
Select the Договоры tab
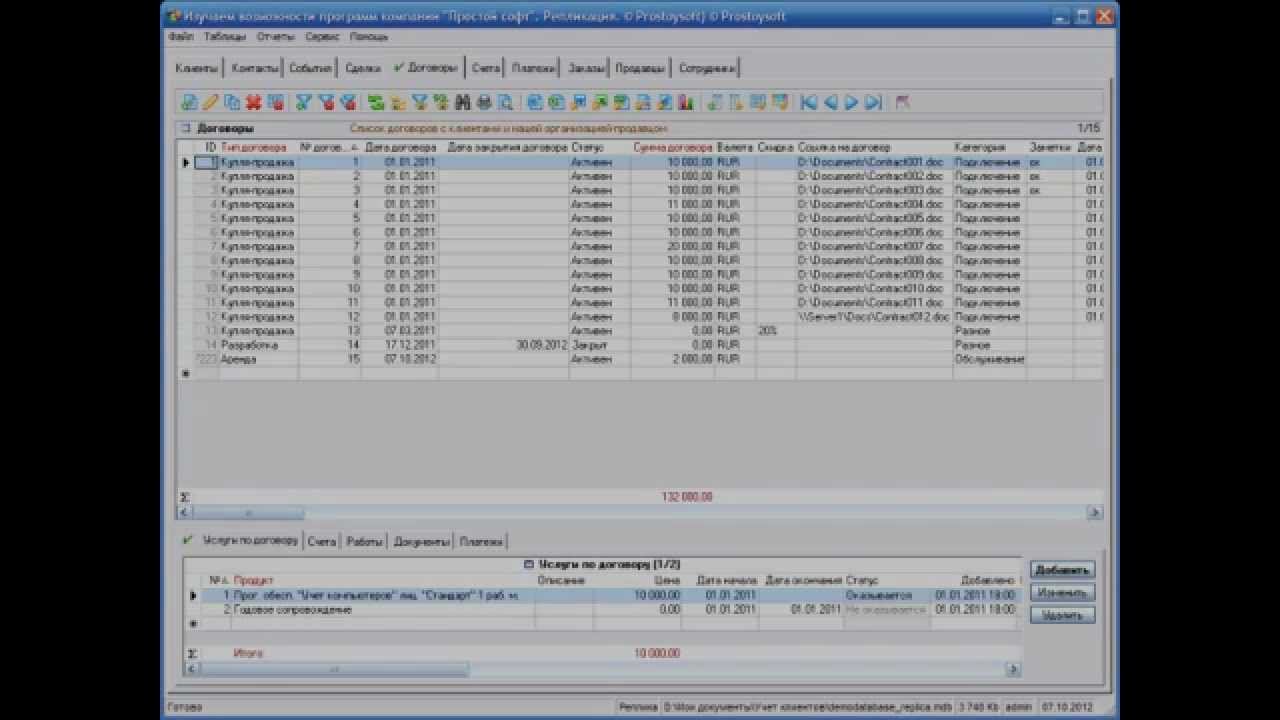point(426,68)
